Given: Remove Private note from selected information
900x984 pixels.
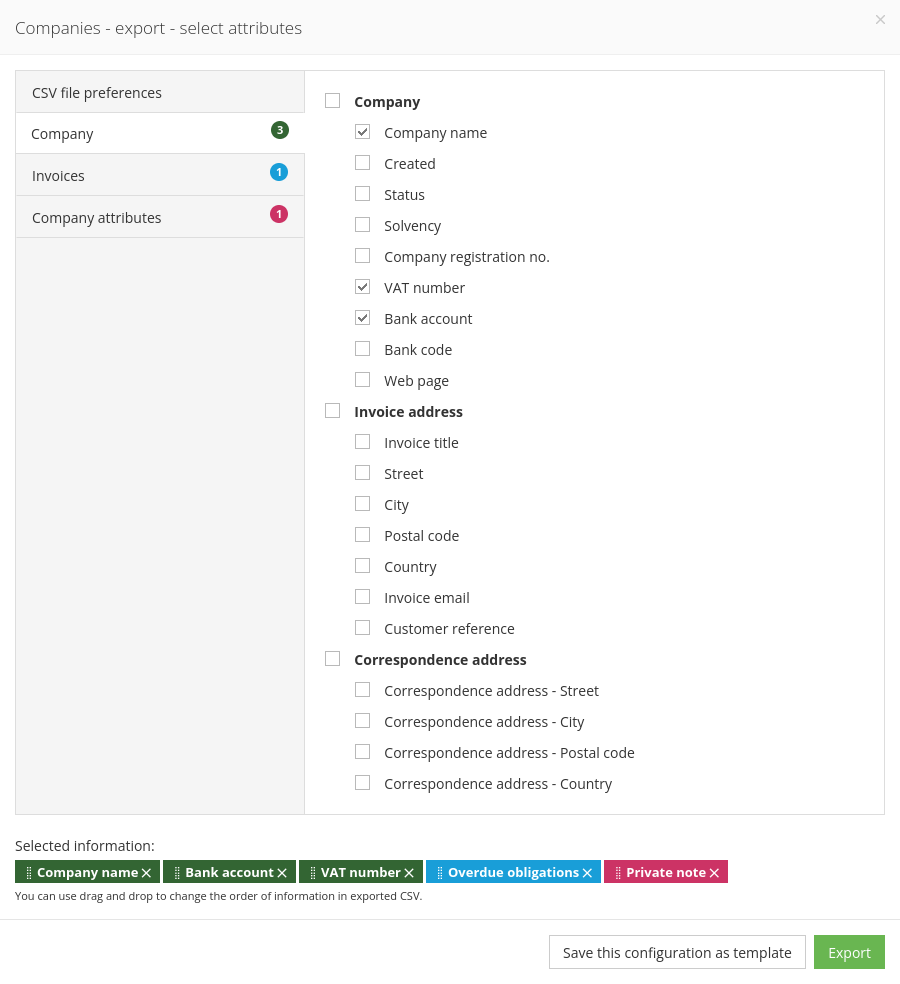Looking at the screenshot, I should [x=715, y=872].
